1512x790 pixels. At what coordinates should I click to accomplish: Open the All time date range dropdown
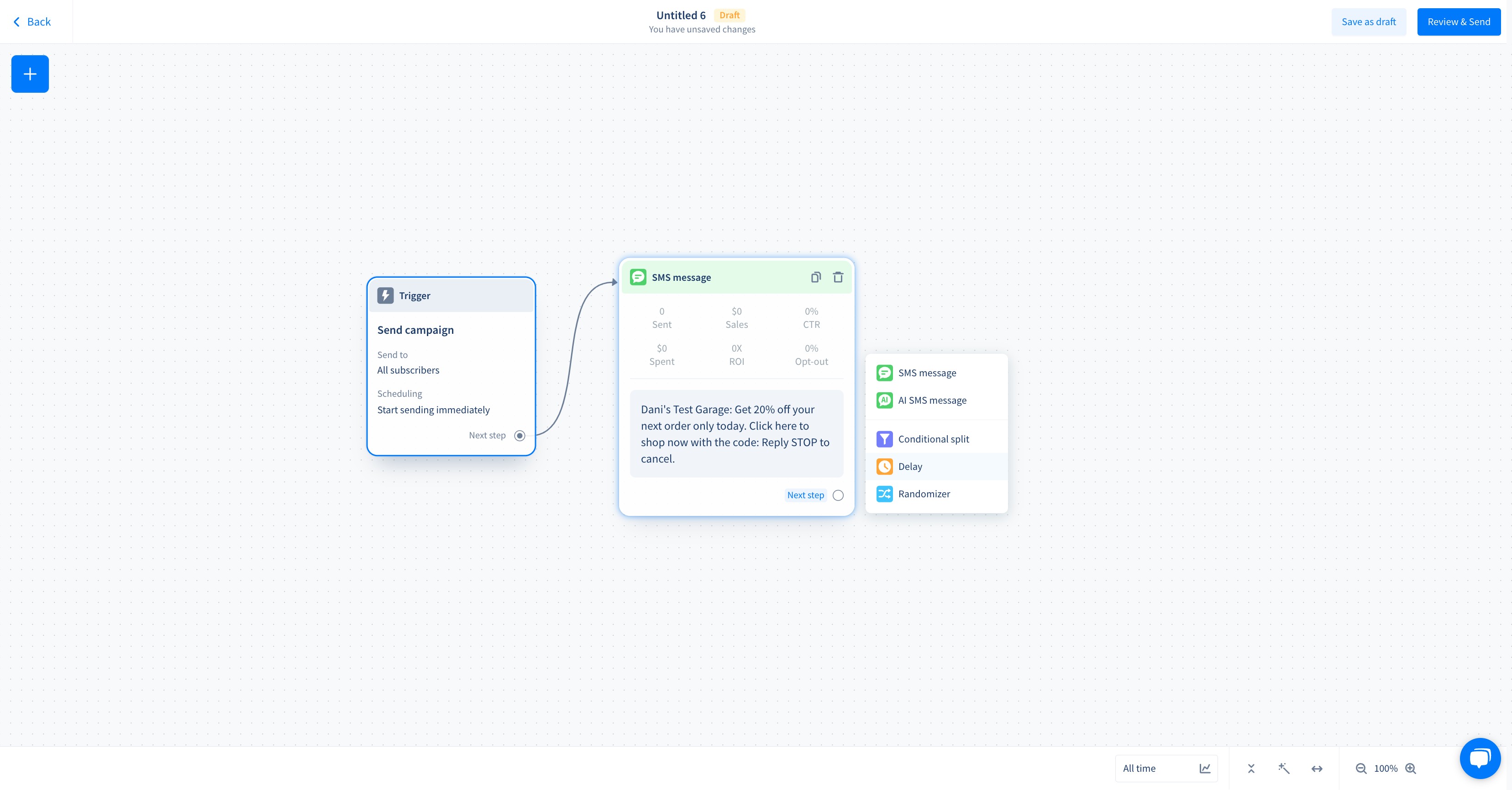pos(1165,768)
